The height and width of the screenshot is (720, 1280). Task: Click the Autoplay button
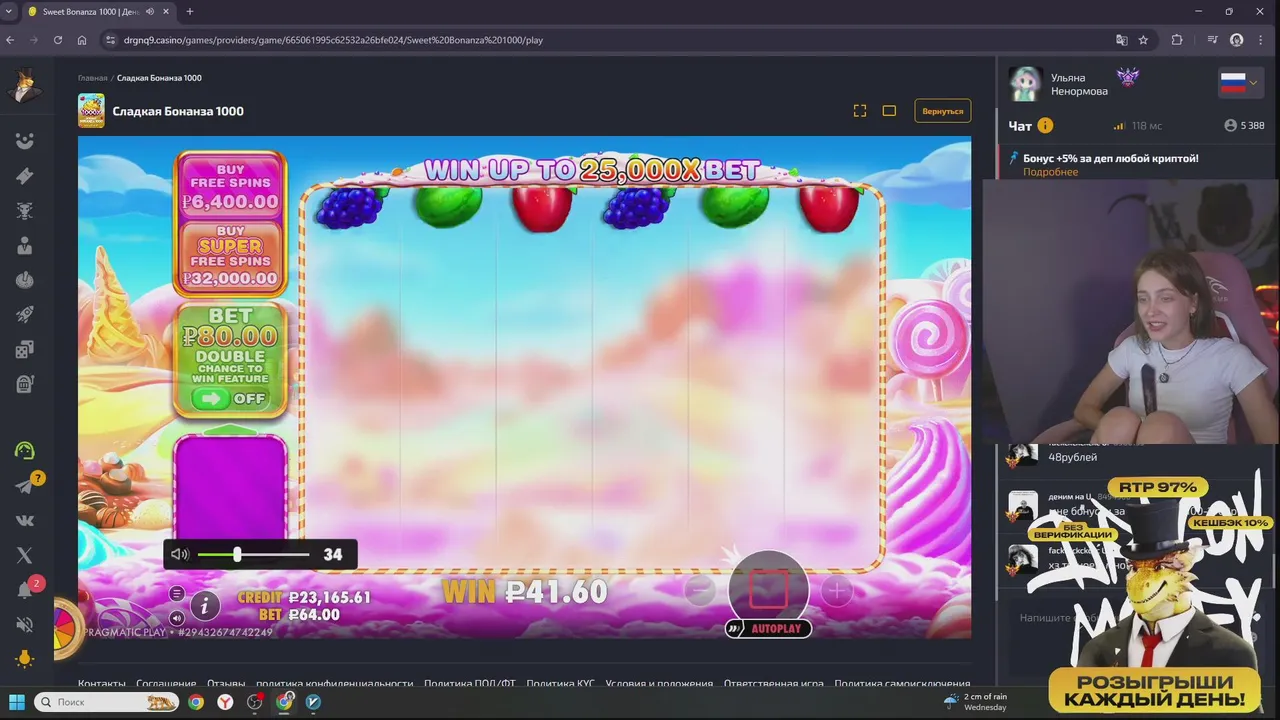point(768,628)
